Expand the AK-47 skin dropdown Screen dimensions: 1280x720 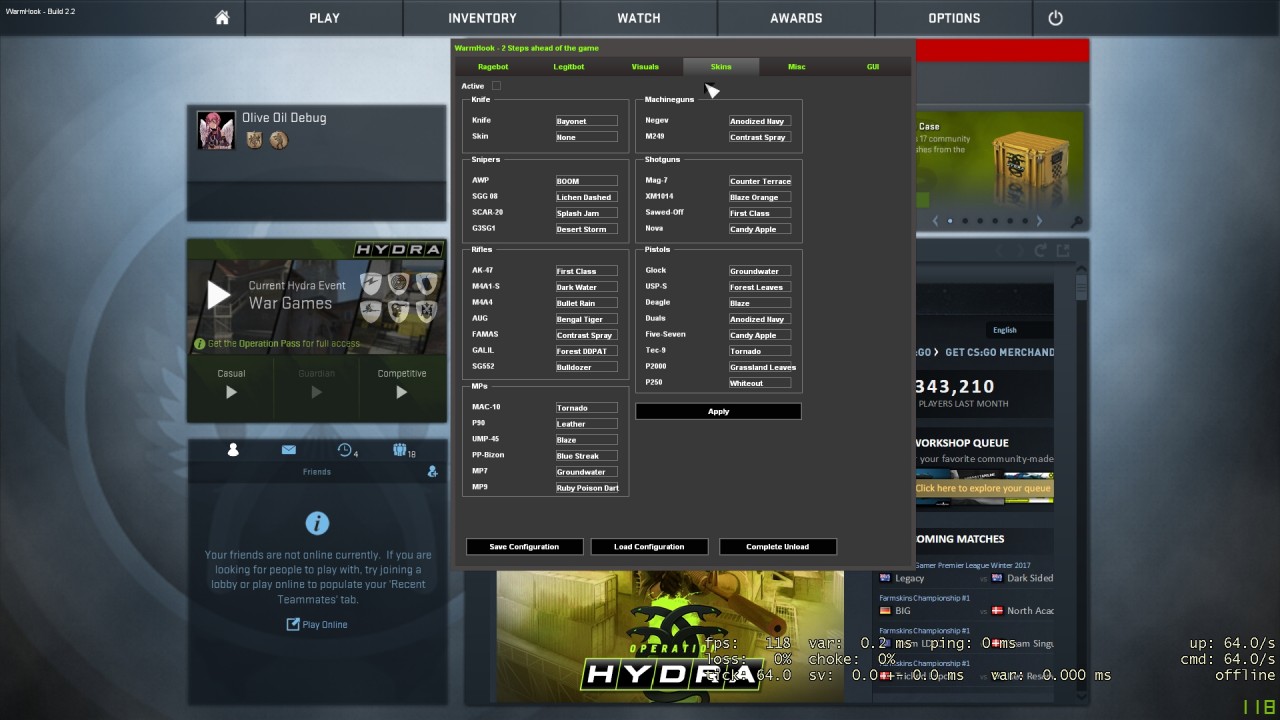click(x=586, y=271)
